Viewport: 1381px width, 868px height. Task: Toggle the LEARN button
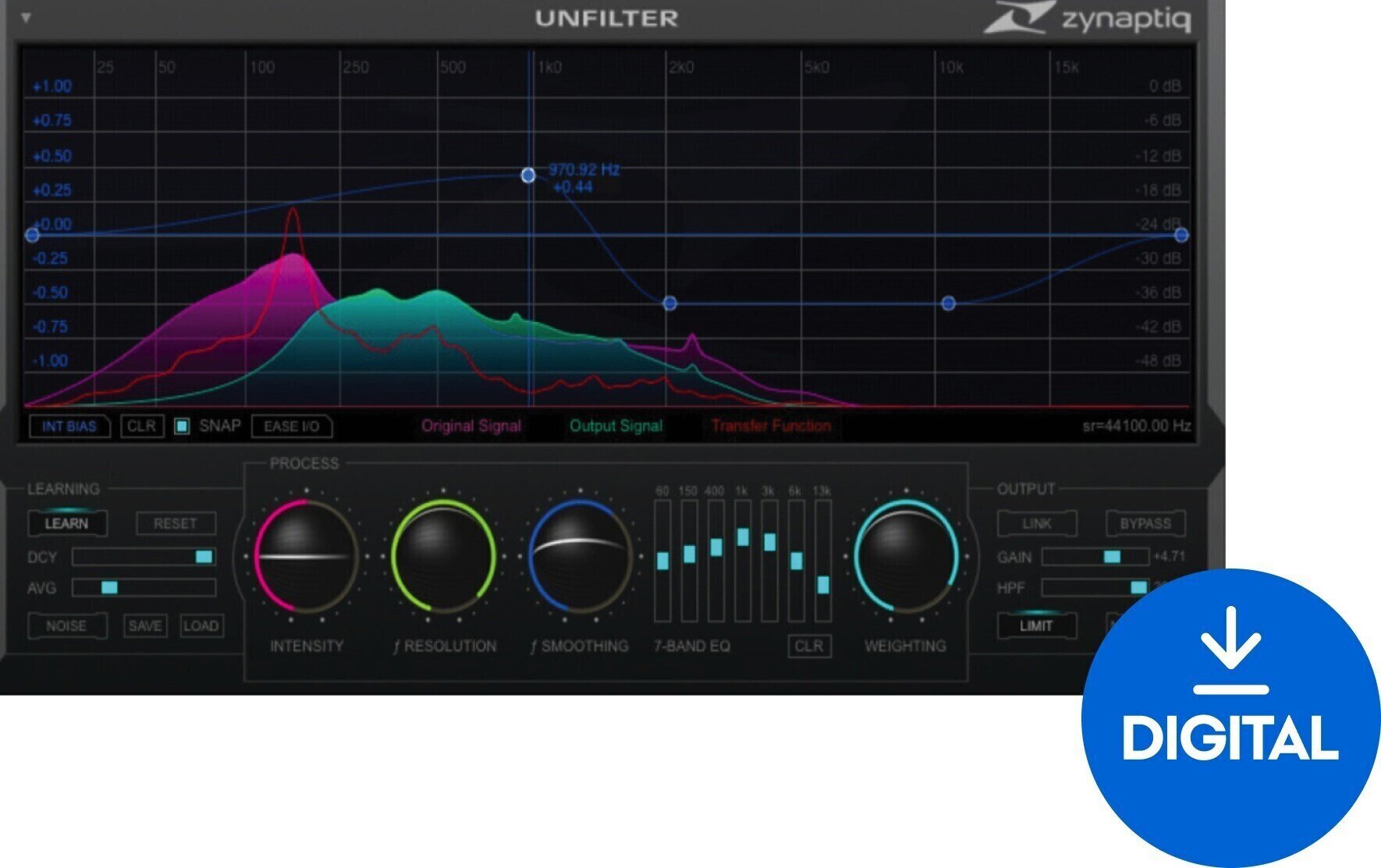click(67, 523)
